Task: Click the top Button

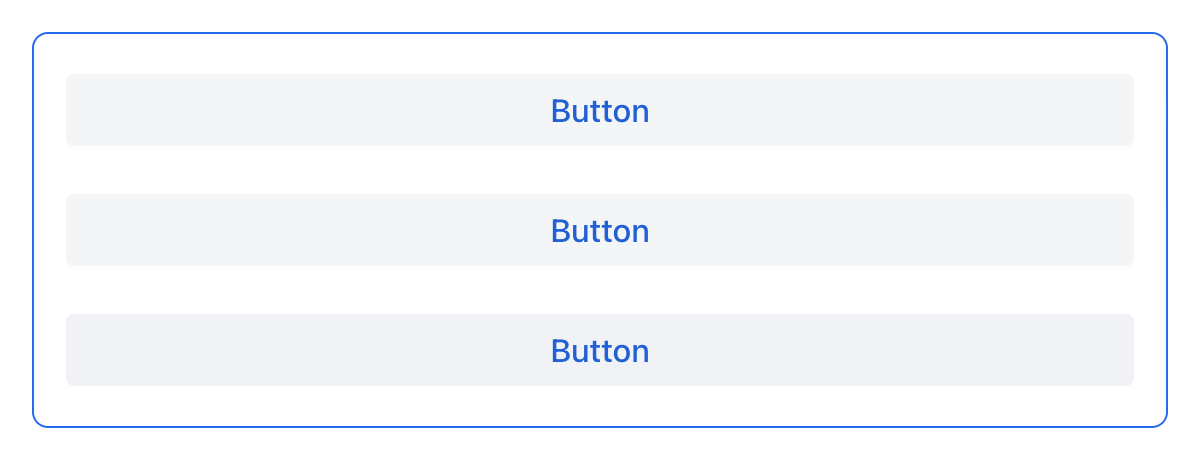Action: coord(600,110)
